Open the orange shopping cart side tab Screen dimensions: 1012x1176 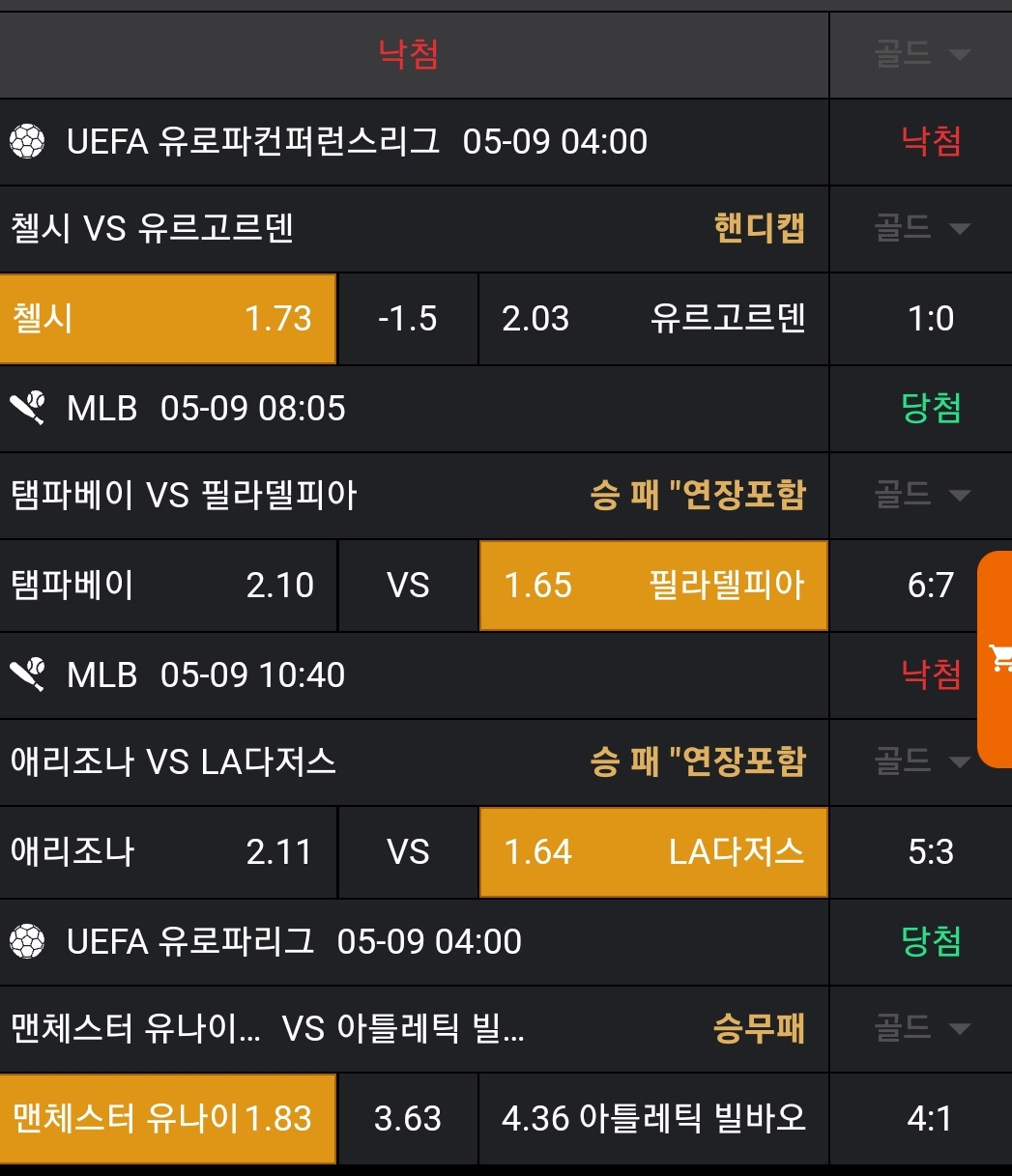998,659
